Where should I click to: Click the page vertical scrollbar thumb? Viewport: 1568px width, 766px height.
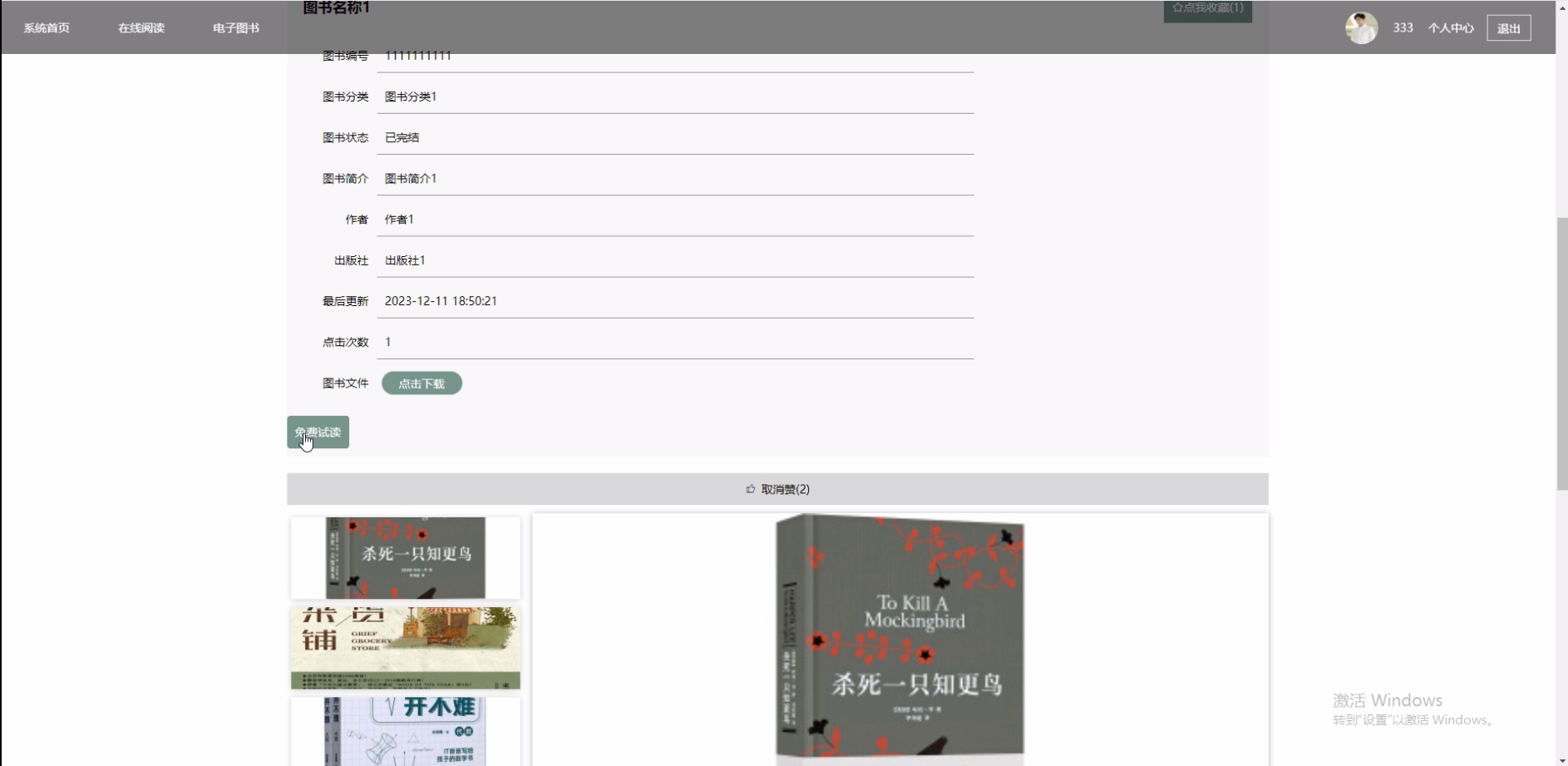1561,353
